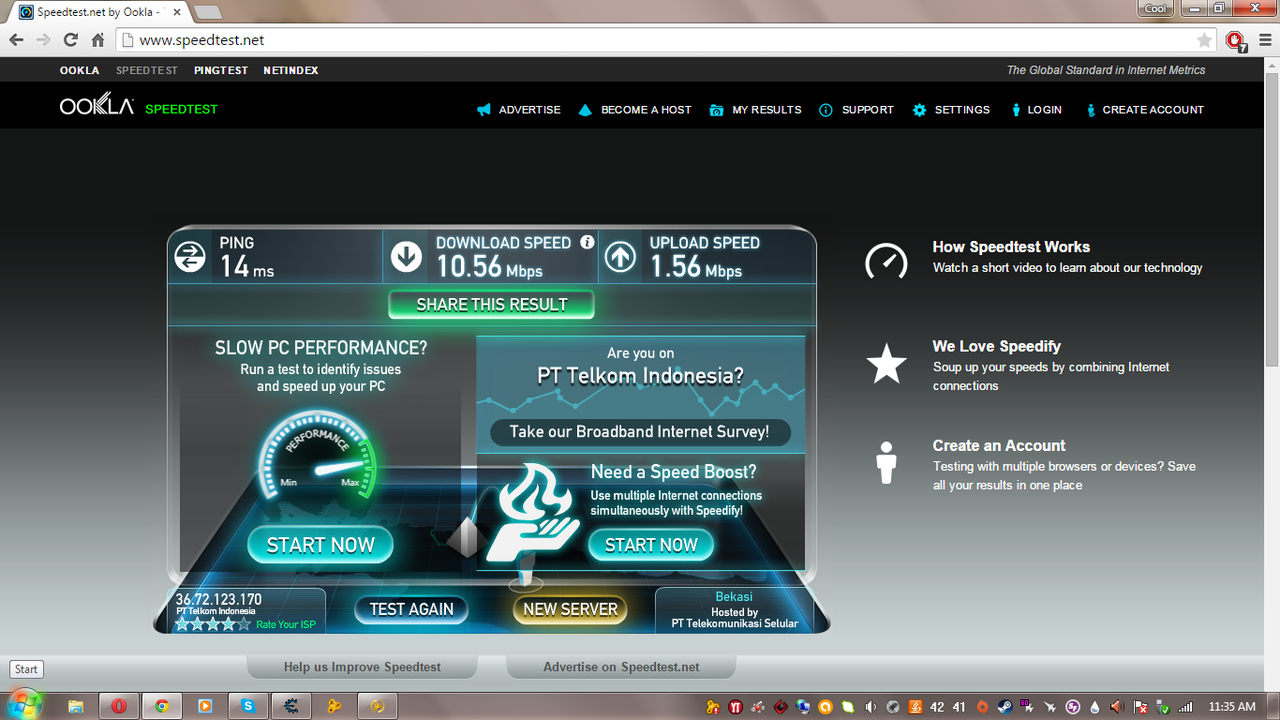Click the SUPPORT header link
The width and height of the screenshot is (1280, 720).
[x=868, y=110]
